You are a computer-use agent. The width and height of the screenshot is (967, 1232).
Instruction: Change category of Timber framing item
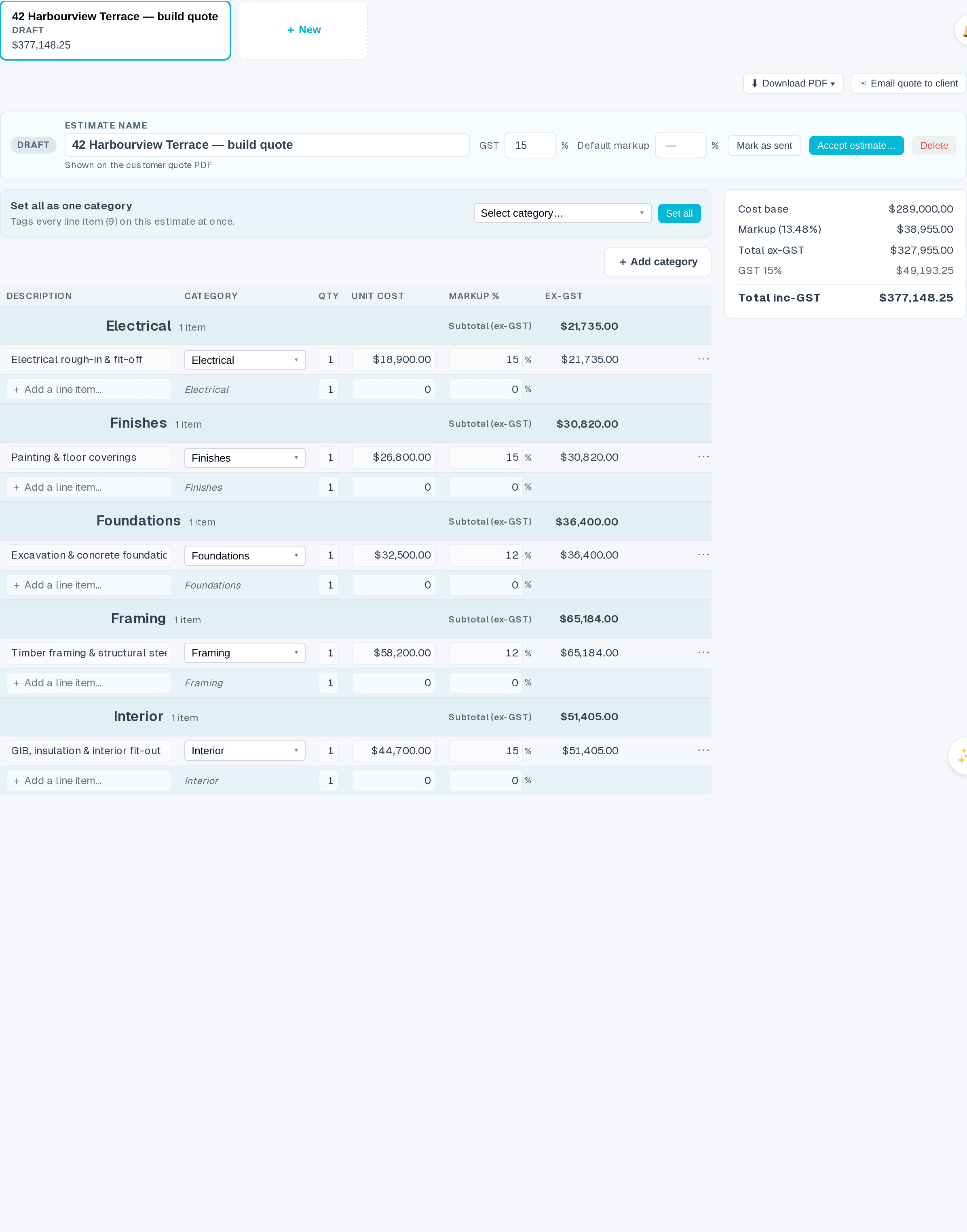pyautogui.click(x=245, y=653)
